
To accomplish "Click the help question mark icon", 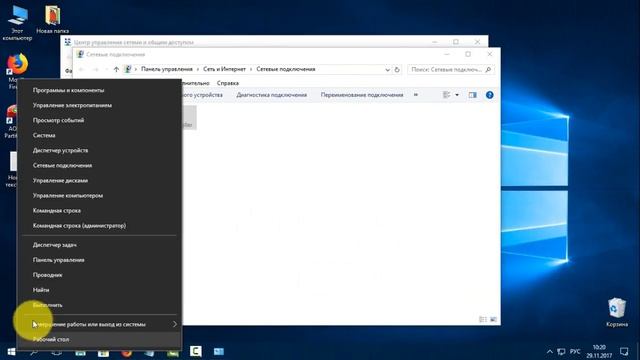I will pyautogui.click(x=489, y=95).
